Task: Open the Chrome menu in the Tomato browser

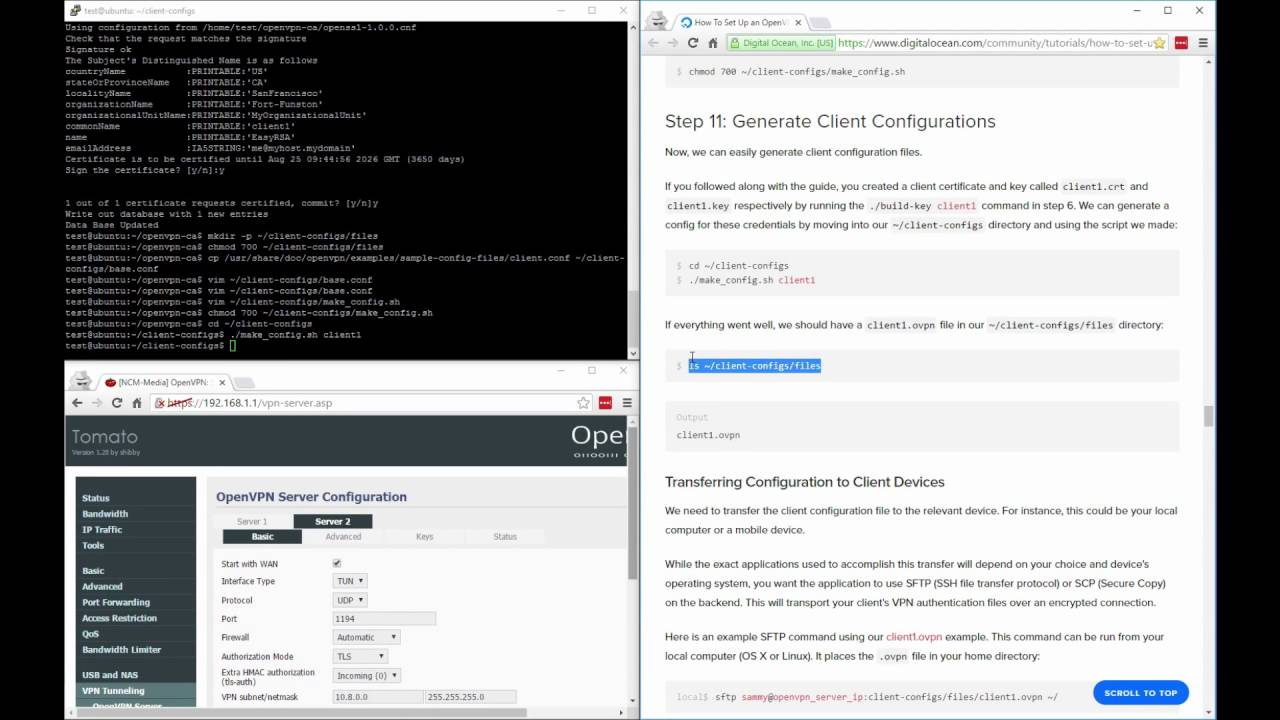Action: [627, 402]
